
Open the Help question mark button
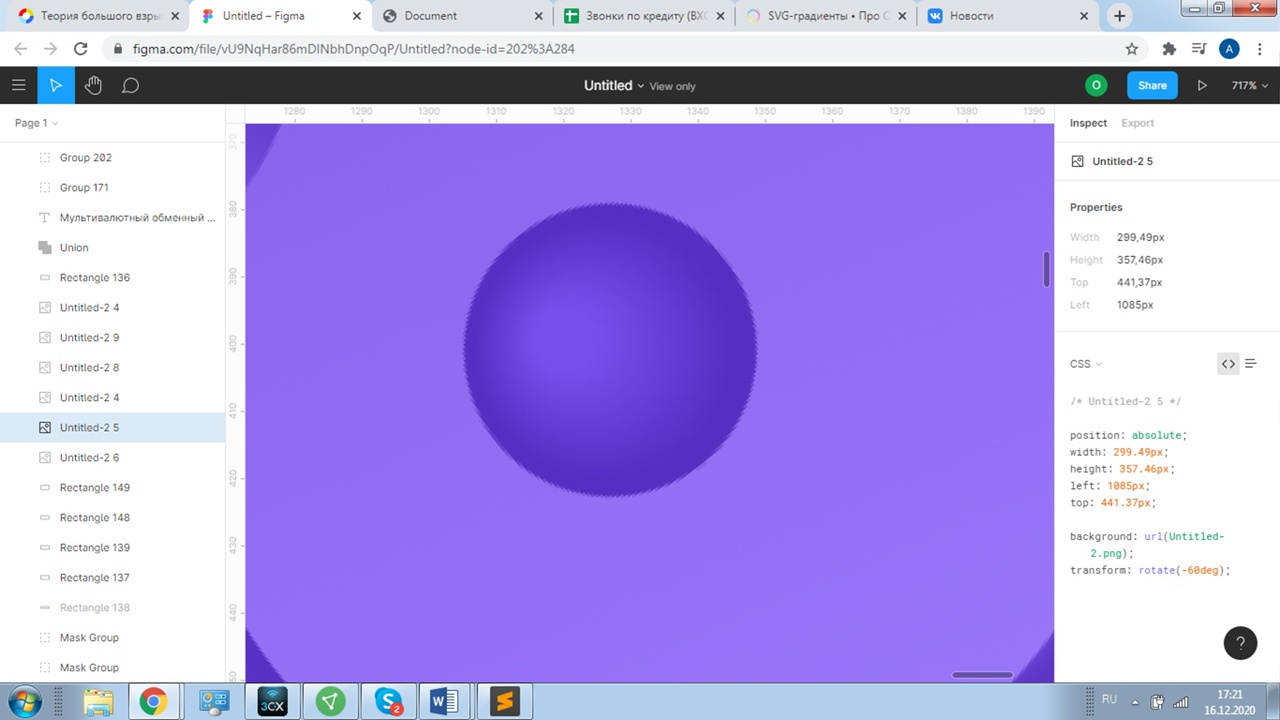[1240, 643]
